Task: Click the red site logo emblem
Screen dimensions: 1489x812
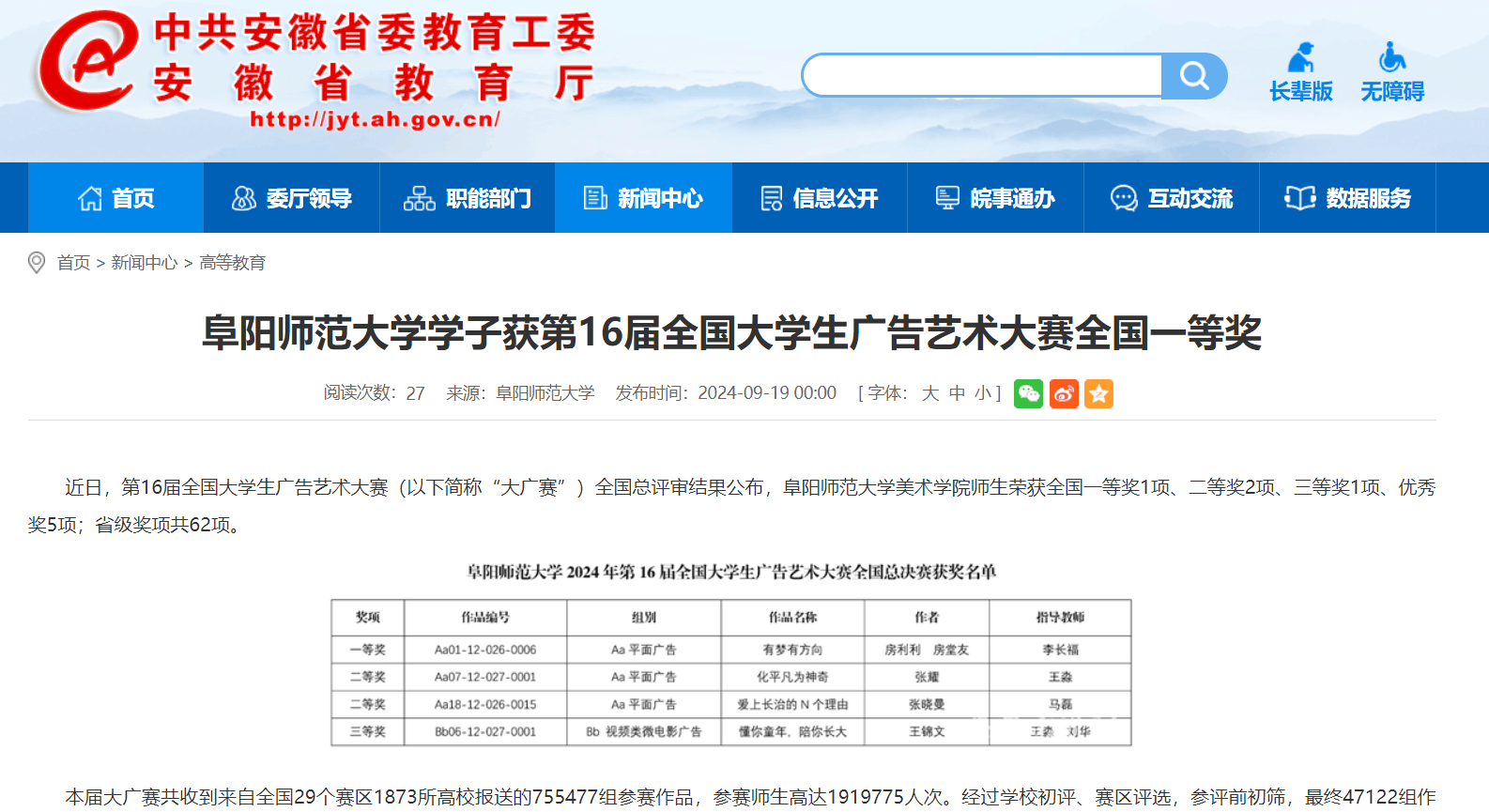Action: (x=86, y=62)
